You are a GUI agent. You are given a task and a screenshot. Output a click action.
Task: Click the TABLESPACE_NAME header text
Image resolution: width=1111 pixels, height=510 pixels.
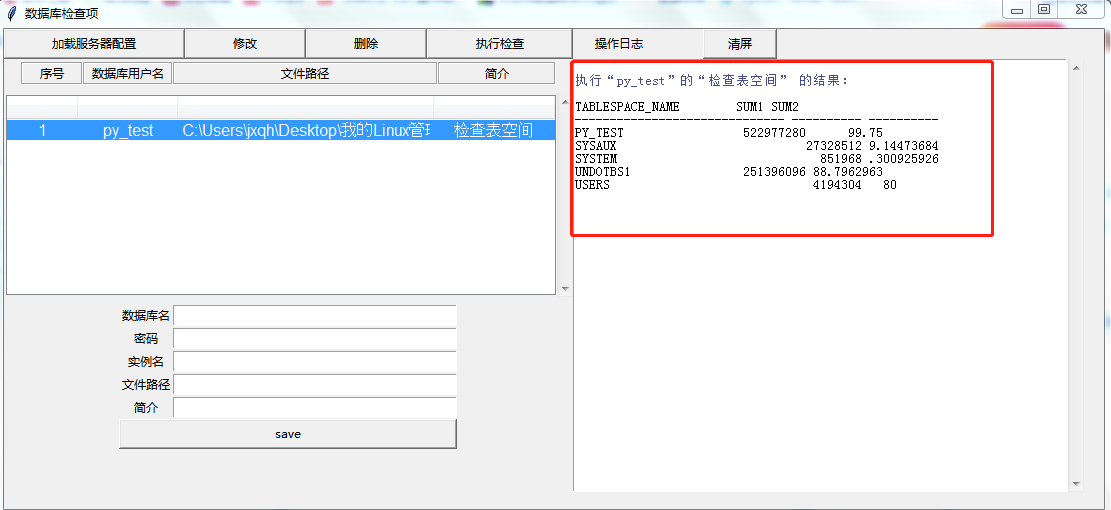click(627, 107)
